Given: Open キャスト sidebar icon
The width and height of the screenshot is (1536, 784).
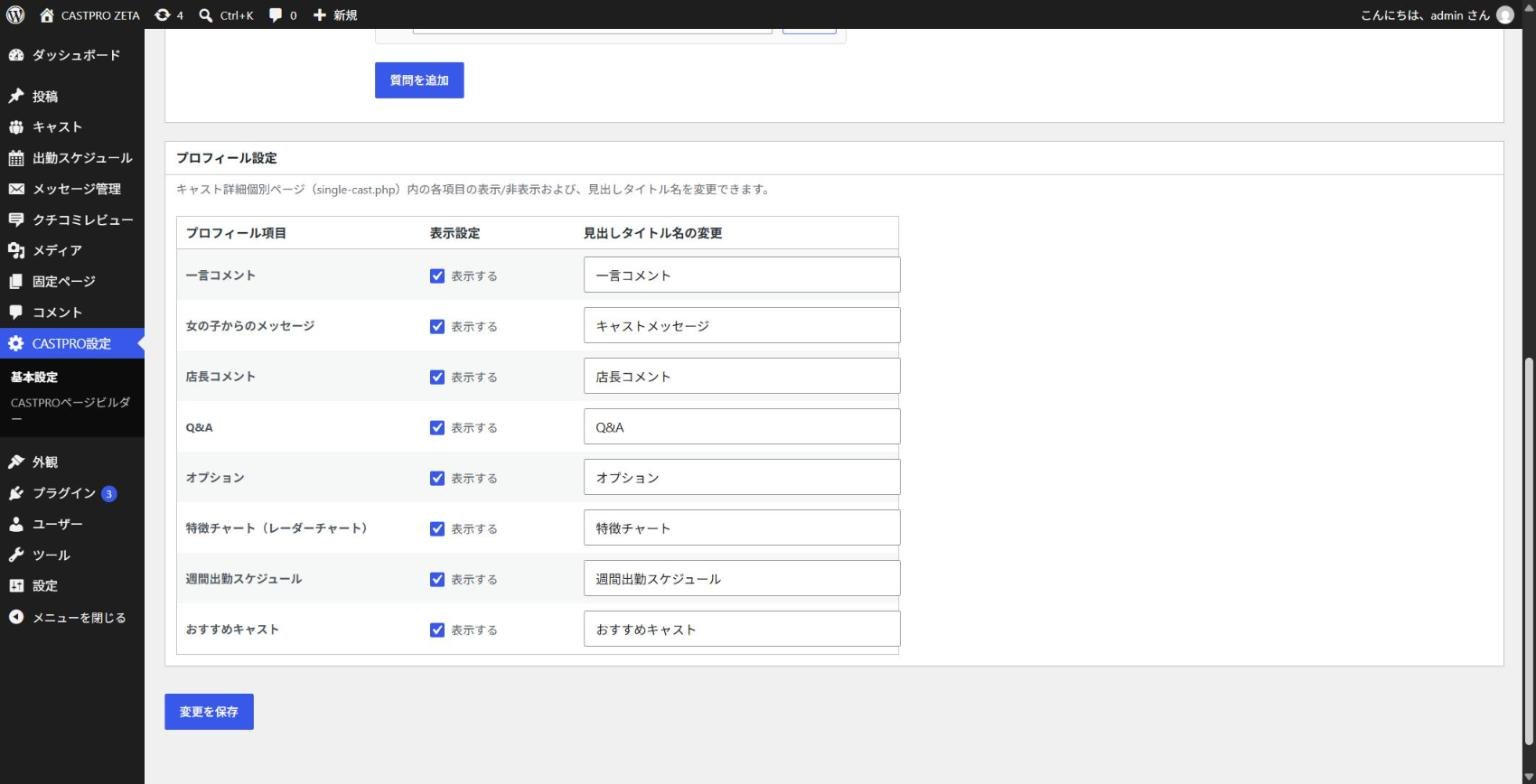Looking at the screenshot, I should [16, 127].
